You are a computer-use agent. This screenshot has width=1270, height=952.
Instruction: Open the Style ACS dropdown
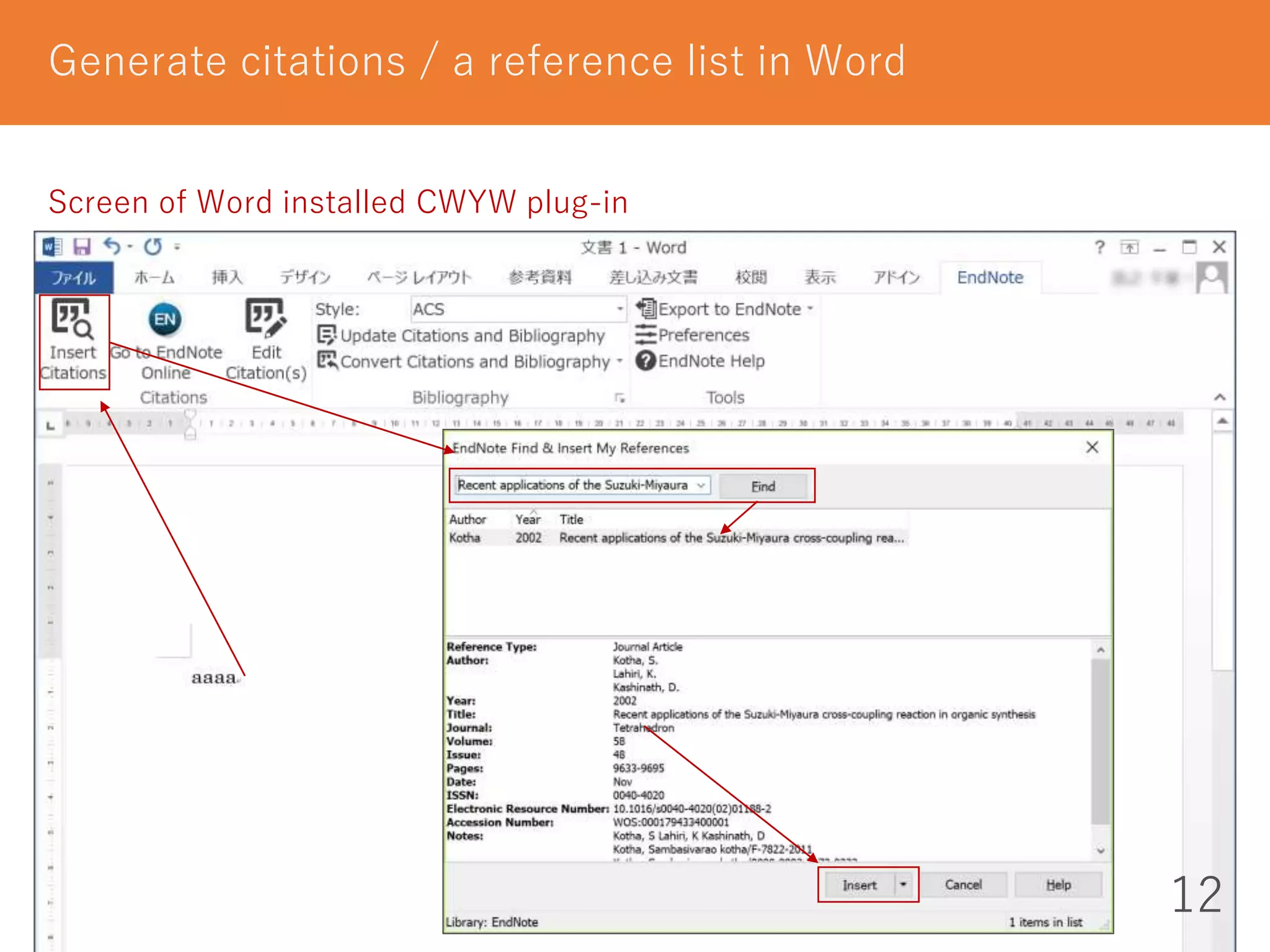click(619, 309)
